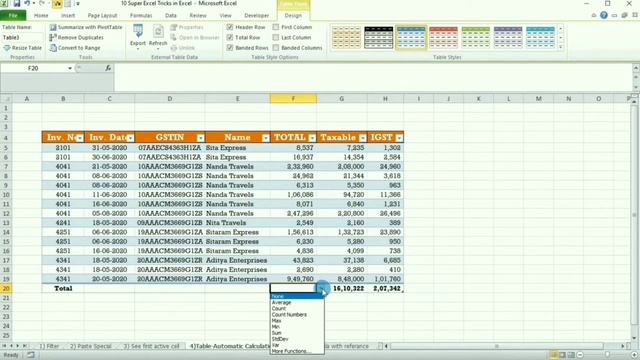640x360 pixels.
Task: Click the minimize ribbon caret icon
Action: (594, 16)
